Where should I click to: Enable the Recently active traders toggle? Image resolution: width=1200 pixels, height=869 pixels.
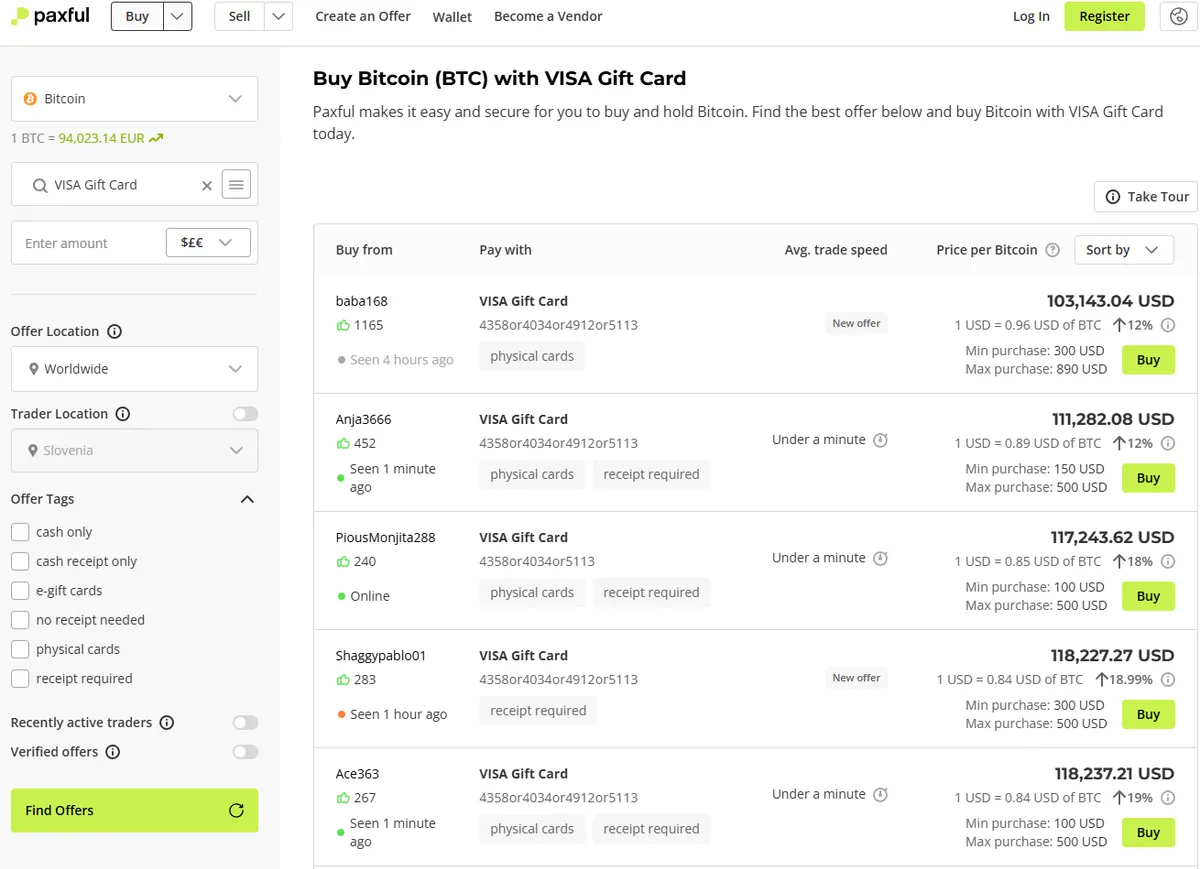tap(245, 723)
